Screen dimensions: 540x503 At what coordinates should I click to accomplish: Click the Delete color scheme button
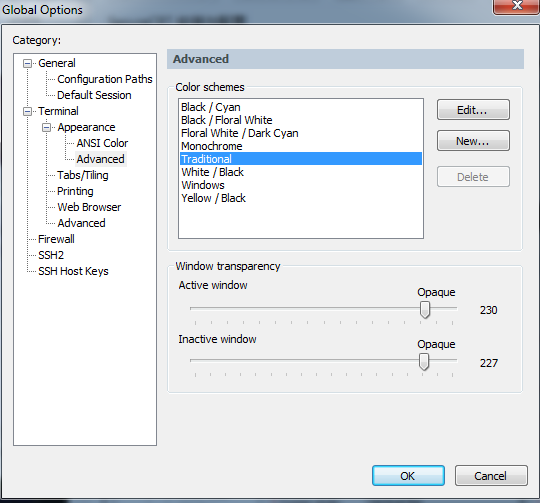(473, 177)
